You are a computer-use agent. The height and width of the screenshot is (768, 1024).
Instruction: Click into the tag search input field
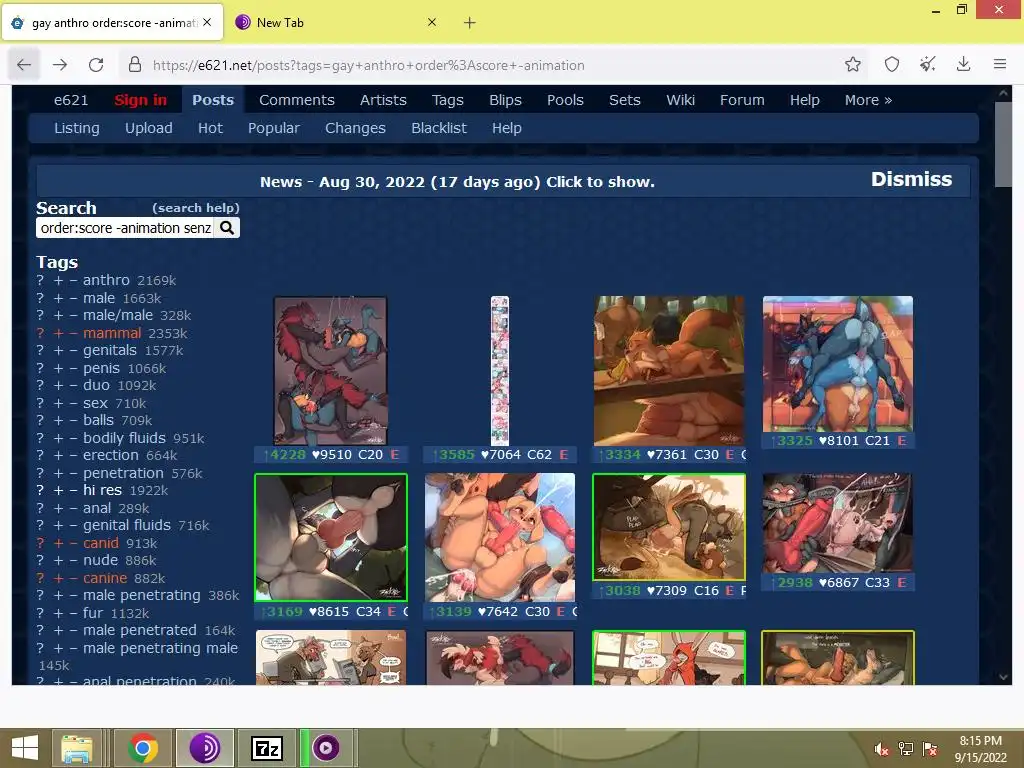click(x=125, y=228)
